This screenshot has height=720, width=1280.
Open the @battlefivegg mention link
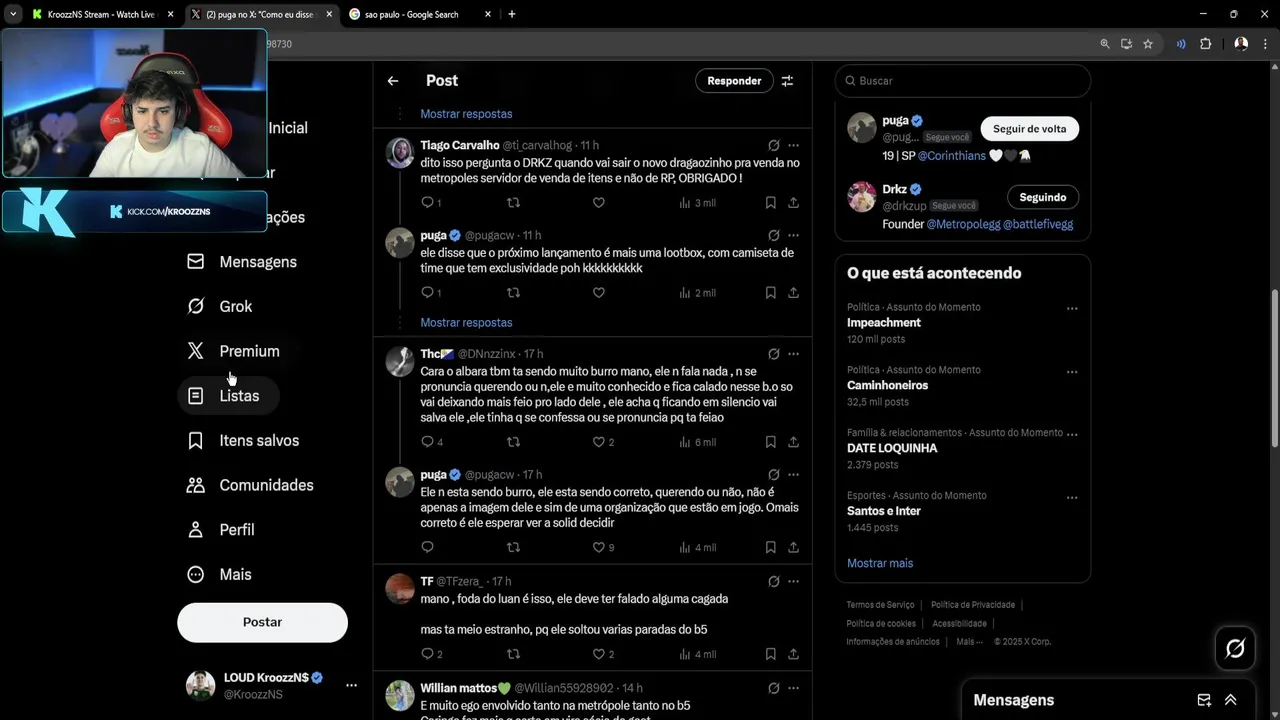pos(1038,224)
